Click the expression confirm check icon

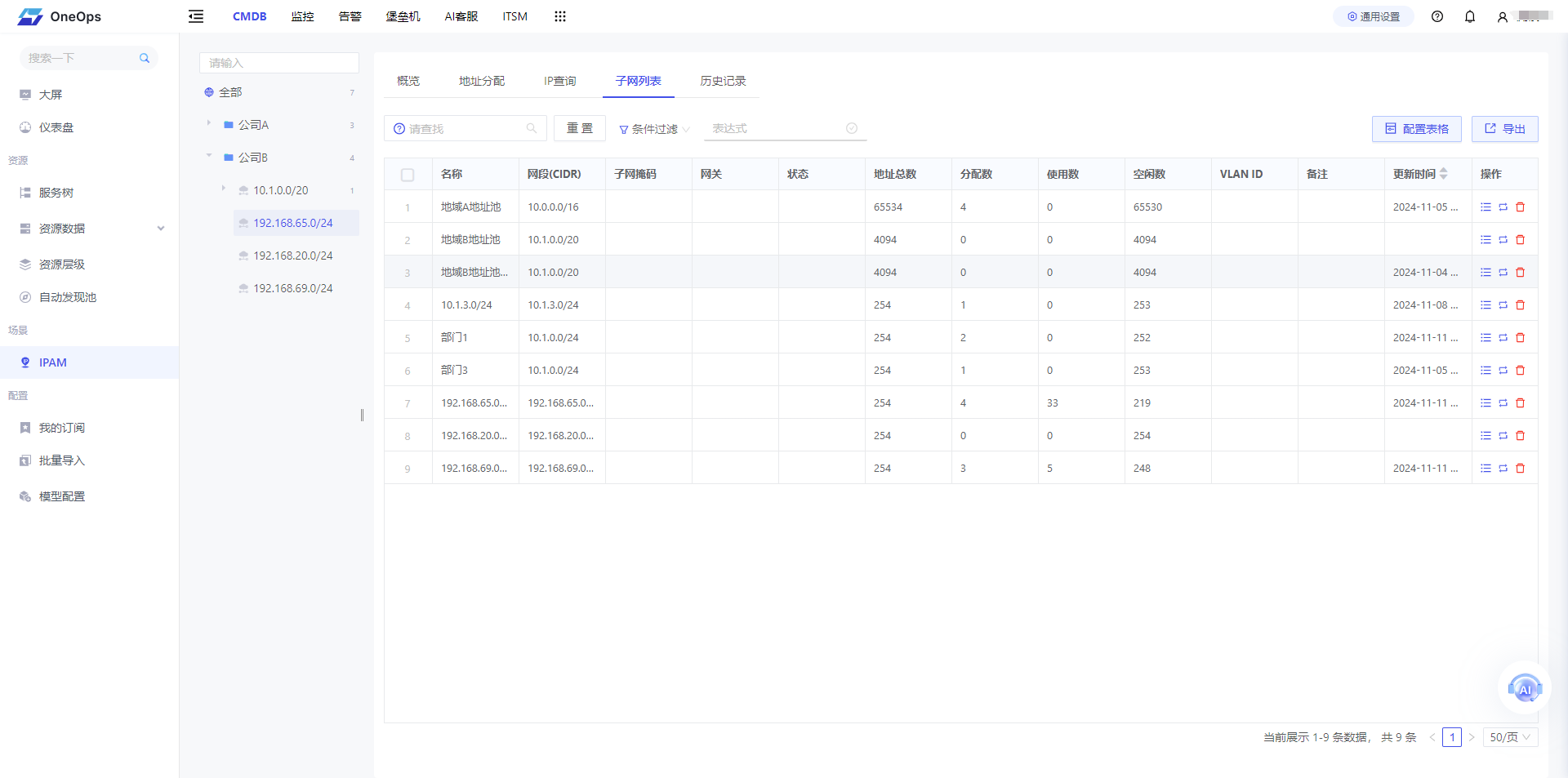pos(852,128)
